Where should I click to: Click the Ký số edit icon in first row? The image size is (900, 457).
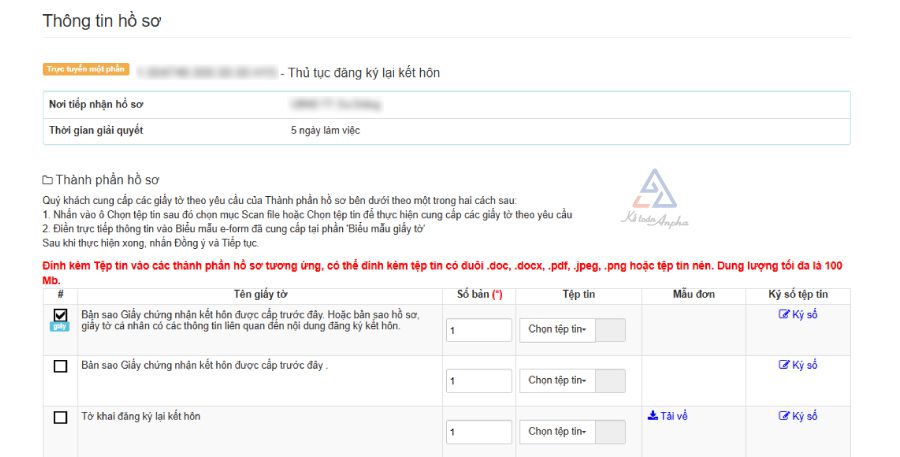pyautogui.click(x=784, y=314)
